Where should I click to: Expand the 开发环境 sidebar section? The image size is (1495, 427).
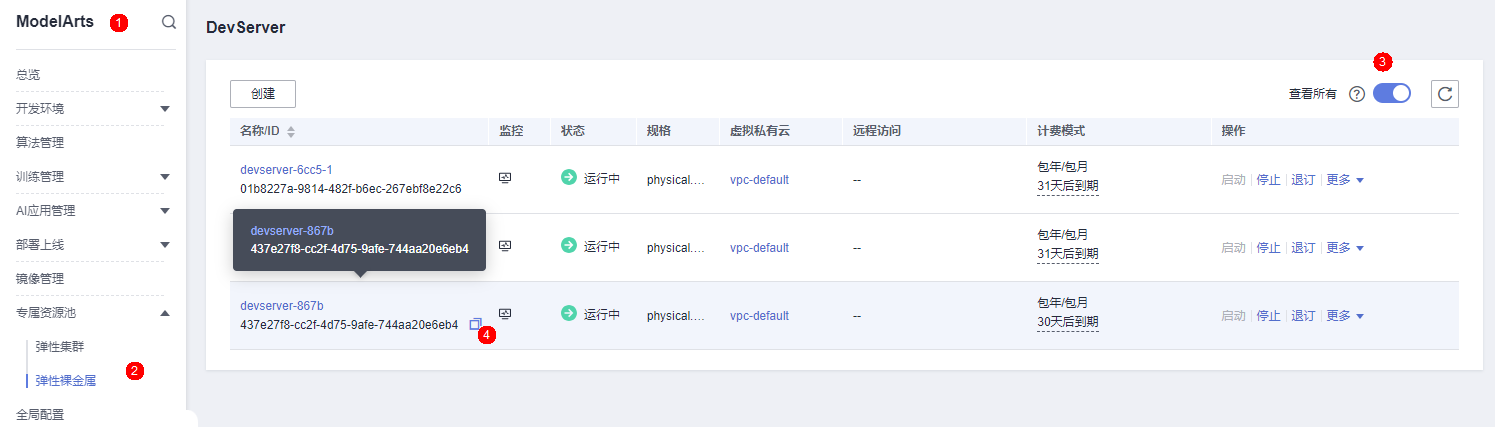(x=165, y=108)
